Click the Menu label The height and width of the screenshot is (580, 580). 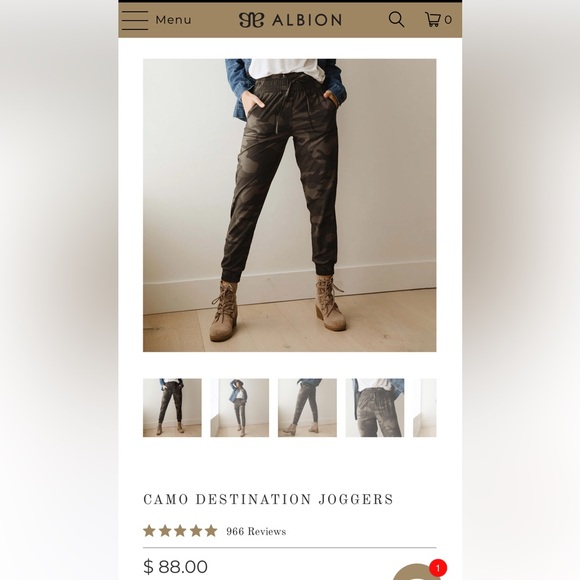[173, 20]
